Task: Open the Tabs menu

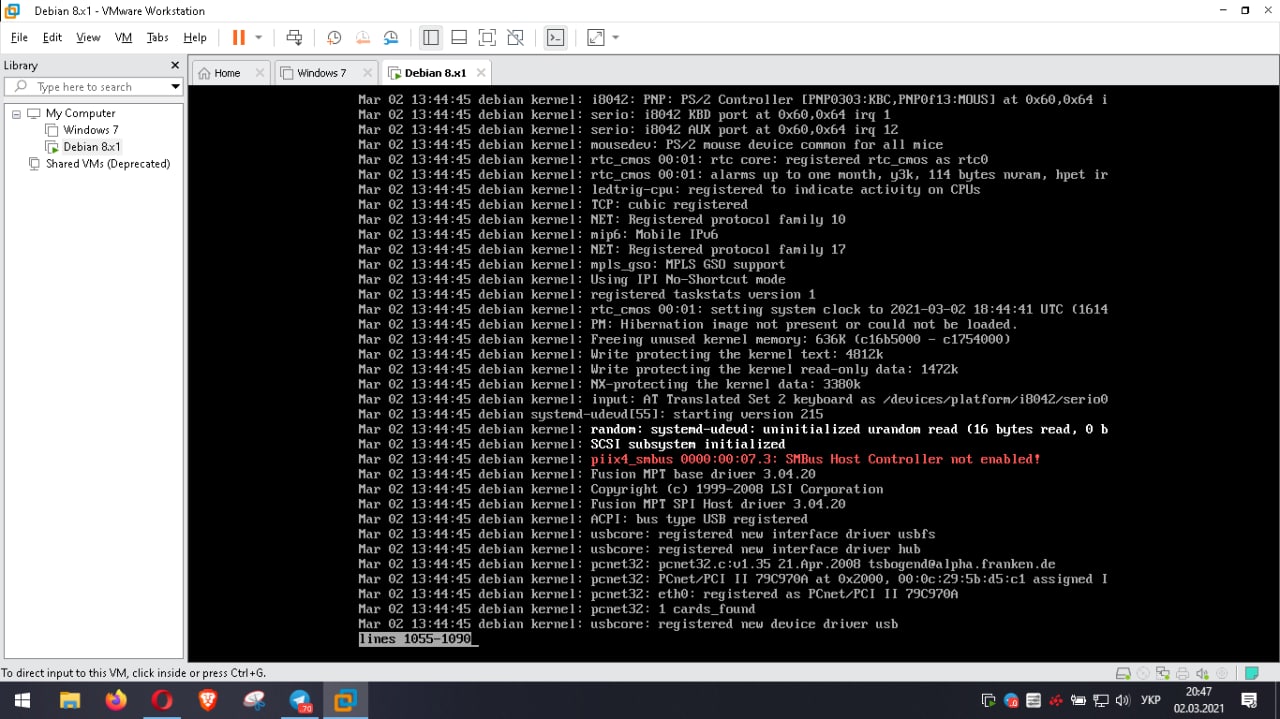Action: coord(157,37)
